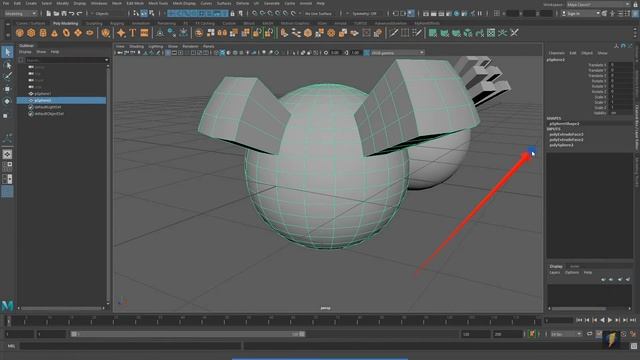The height and width of the screenshot is (360, 640).
Task: Create a polygon disc from the shelf
Action: tap(90, 33)
